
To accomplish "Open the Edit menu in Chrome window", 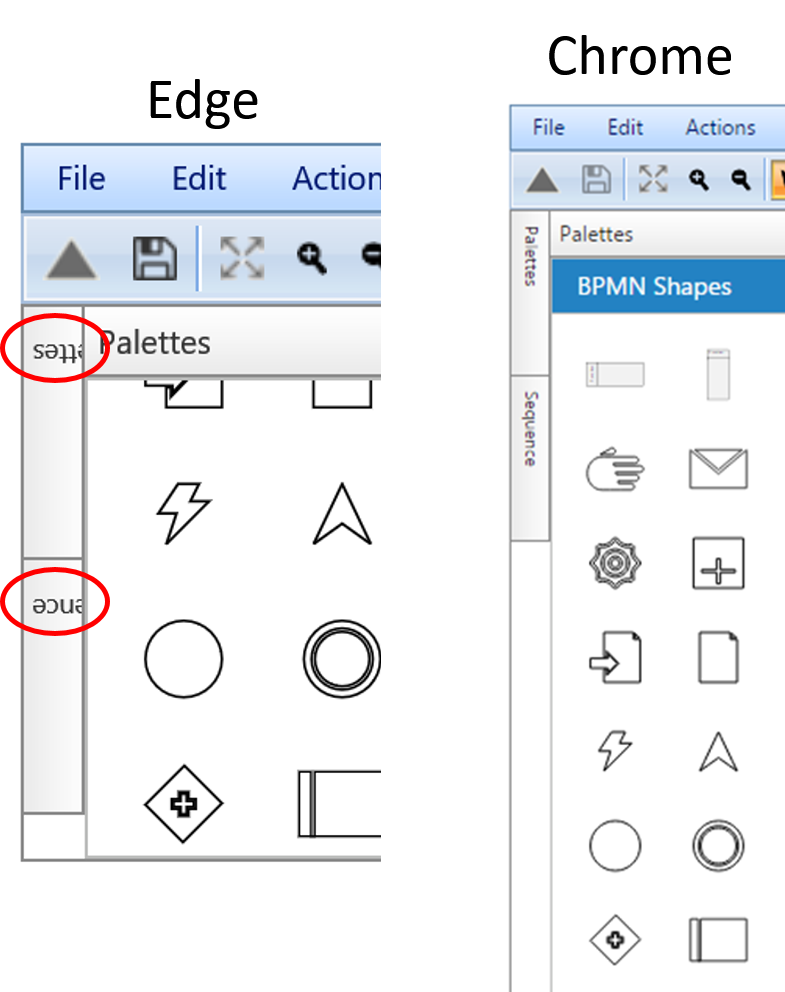I will tap(625, 127).
